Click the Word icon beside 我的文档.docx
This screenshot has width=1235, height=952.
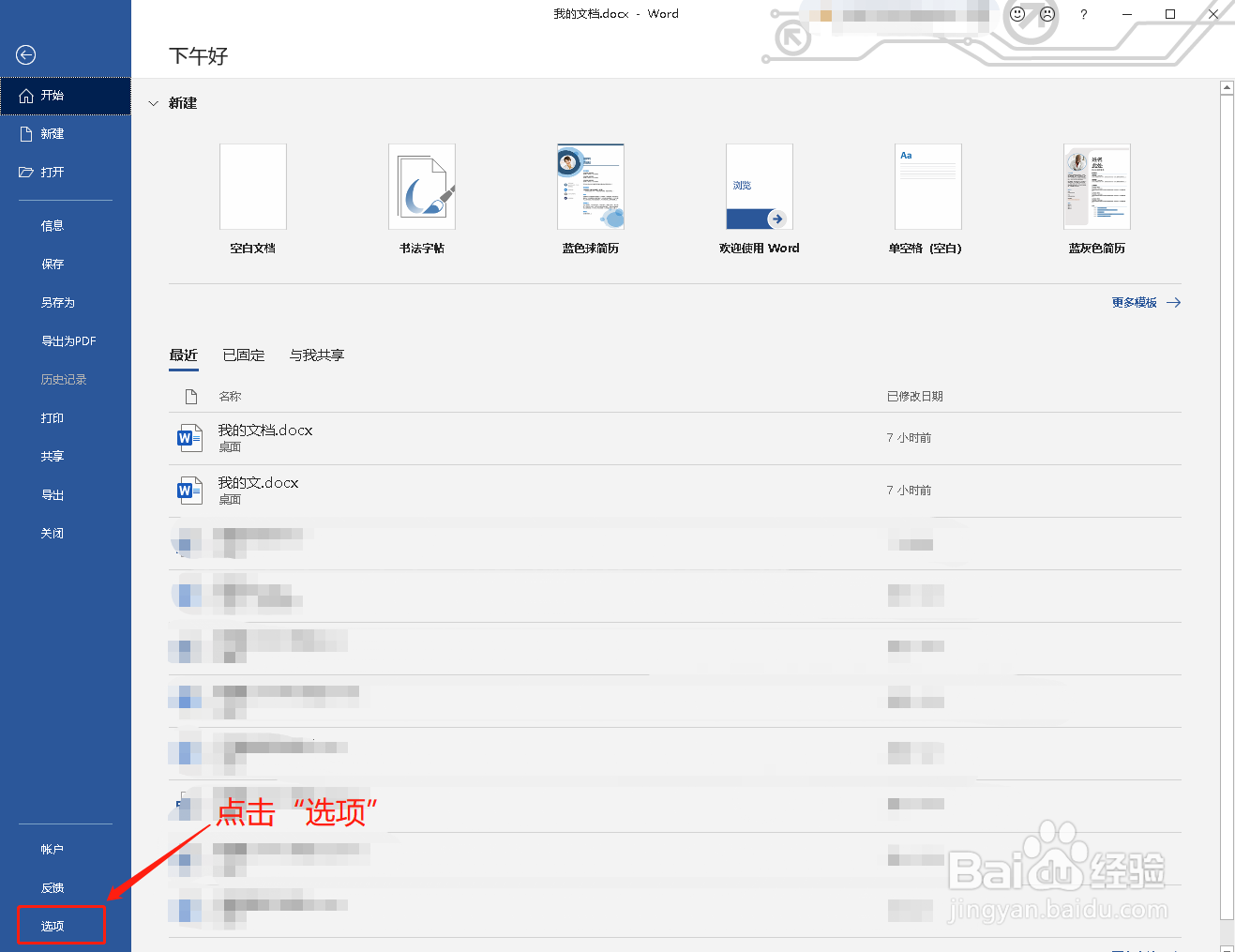point(189,437)
